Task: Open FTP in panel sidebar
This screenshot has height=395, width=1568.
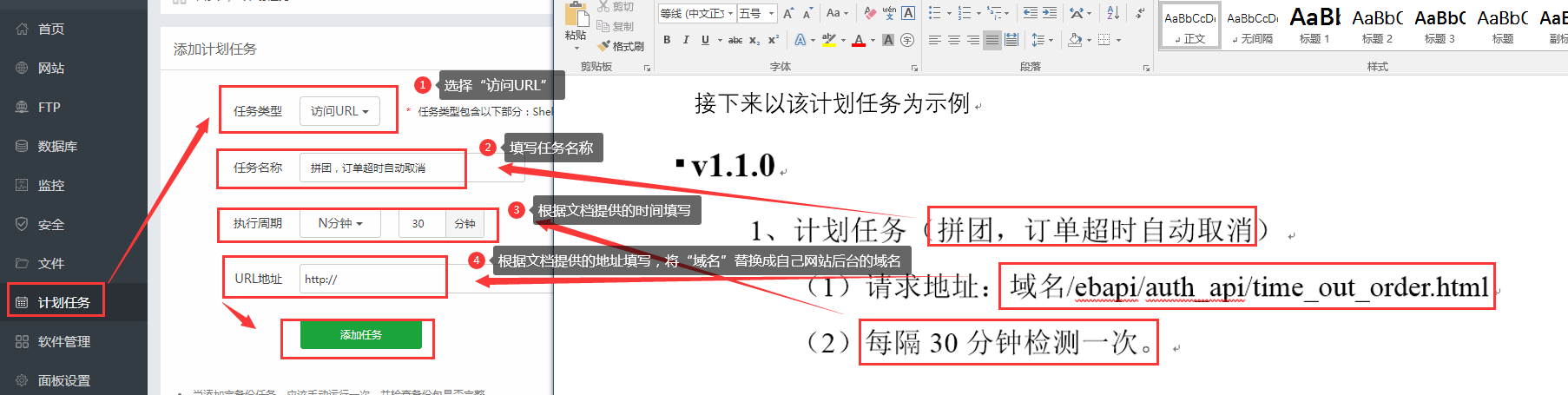Action: pyautogui.click(x=74, y=107)
